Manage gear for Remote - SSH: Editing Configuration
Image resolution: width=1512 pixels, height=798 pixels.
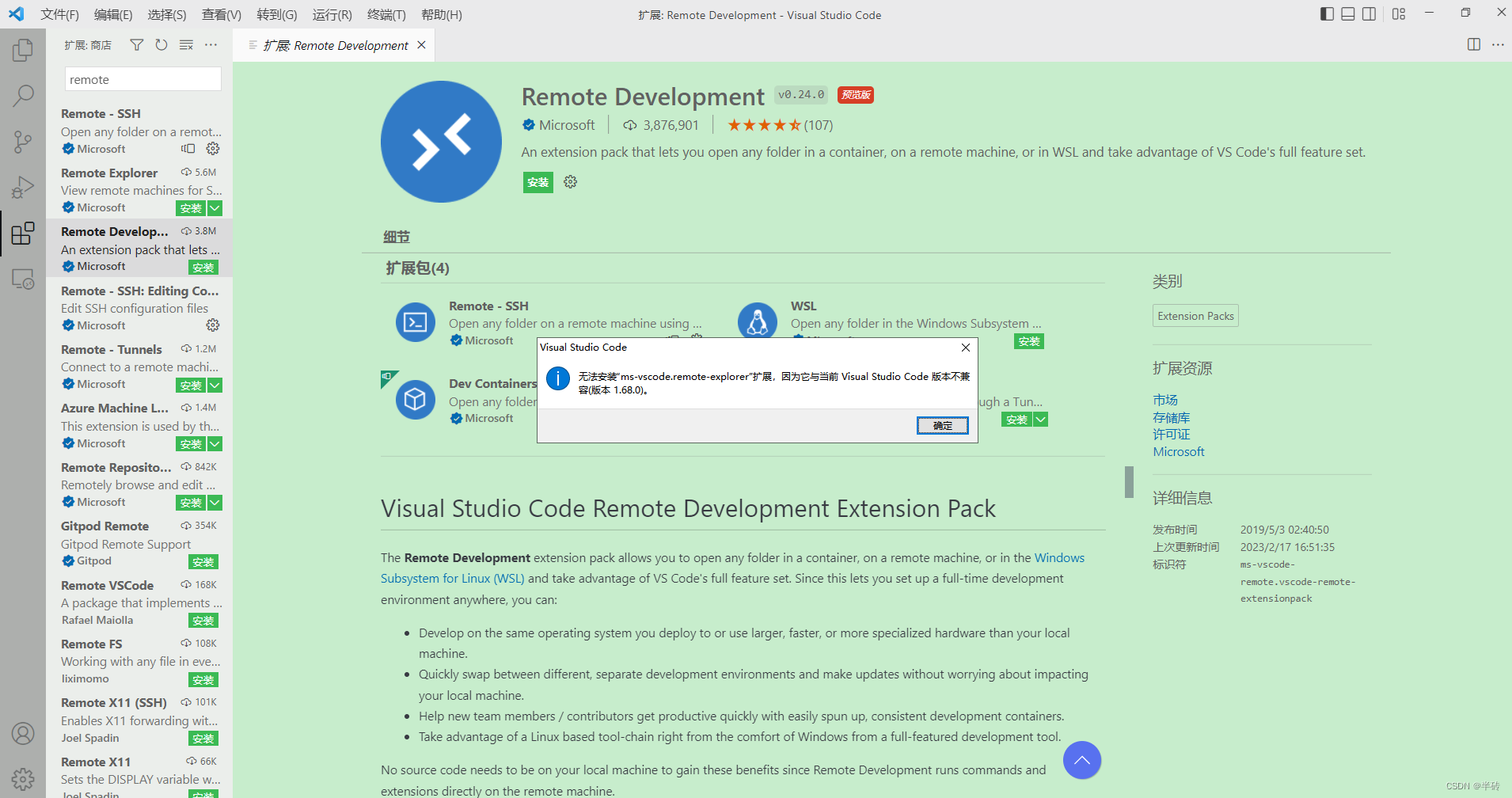(213, 325)
